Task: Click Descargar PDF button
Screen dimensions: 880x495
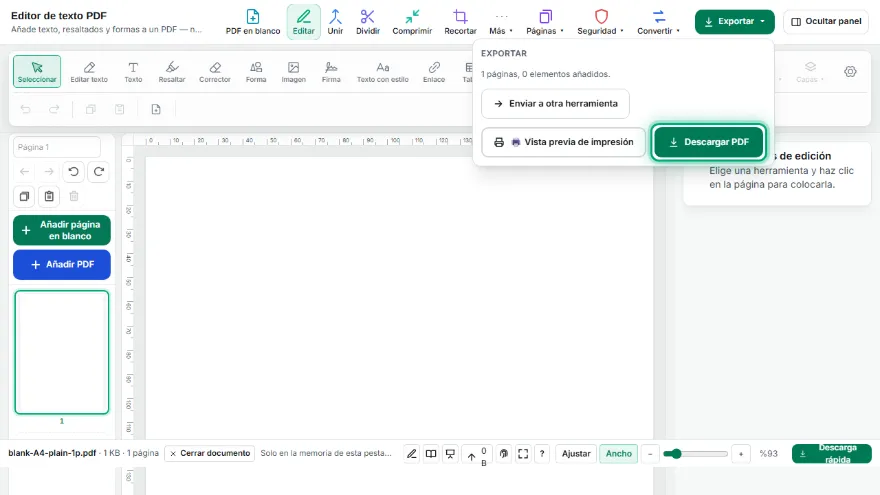Action: pos(709,142)
